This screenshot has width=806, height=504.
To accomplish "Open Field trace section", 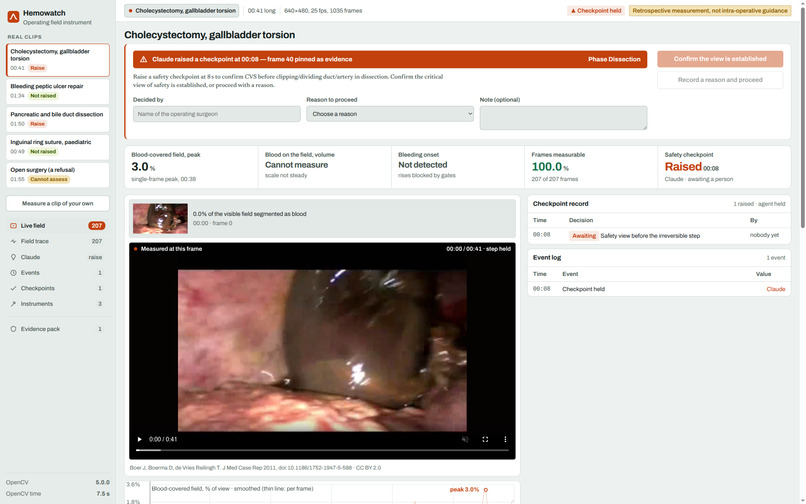I will click(58, 241).
